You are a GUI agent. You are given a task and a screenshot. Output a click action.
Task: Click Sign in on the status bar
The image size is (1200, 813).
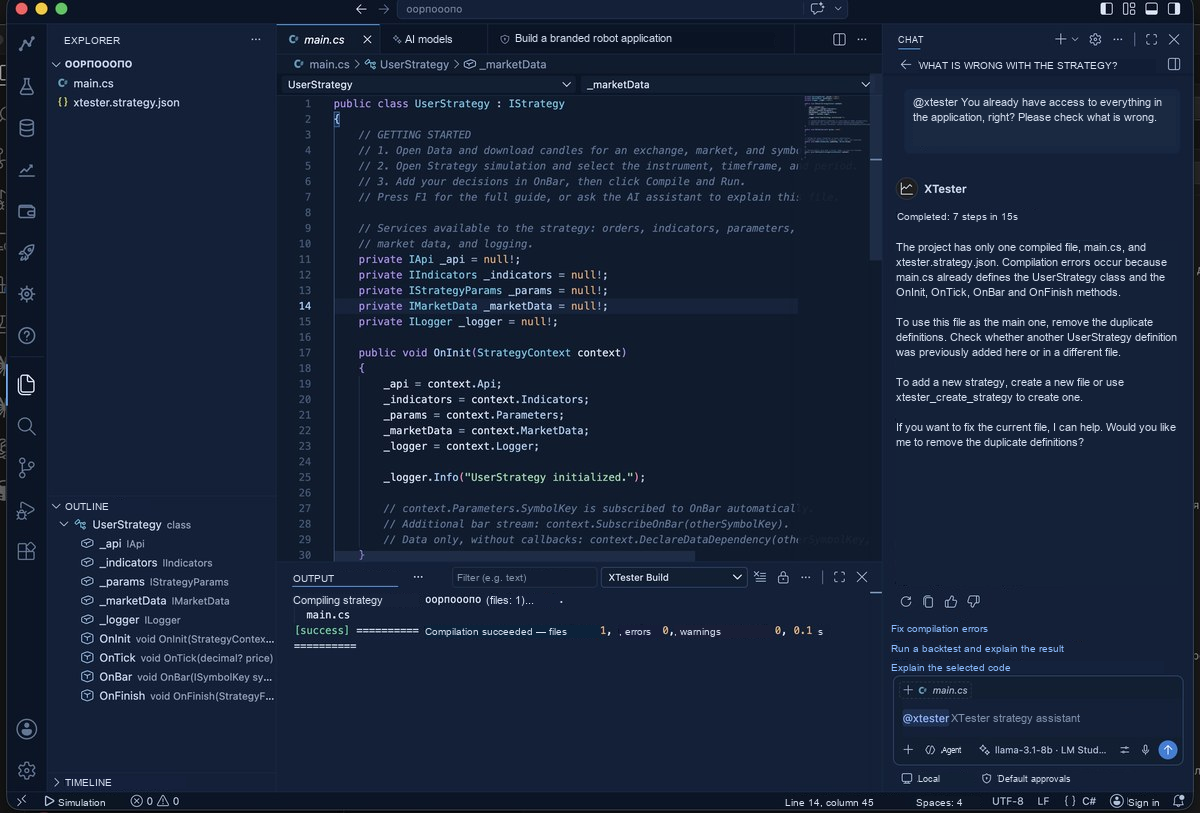pos(1136,802)
